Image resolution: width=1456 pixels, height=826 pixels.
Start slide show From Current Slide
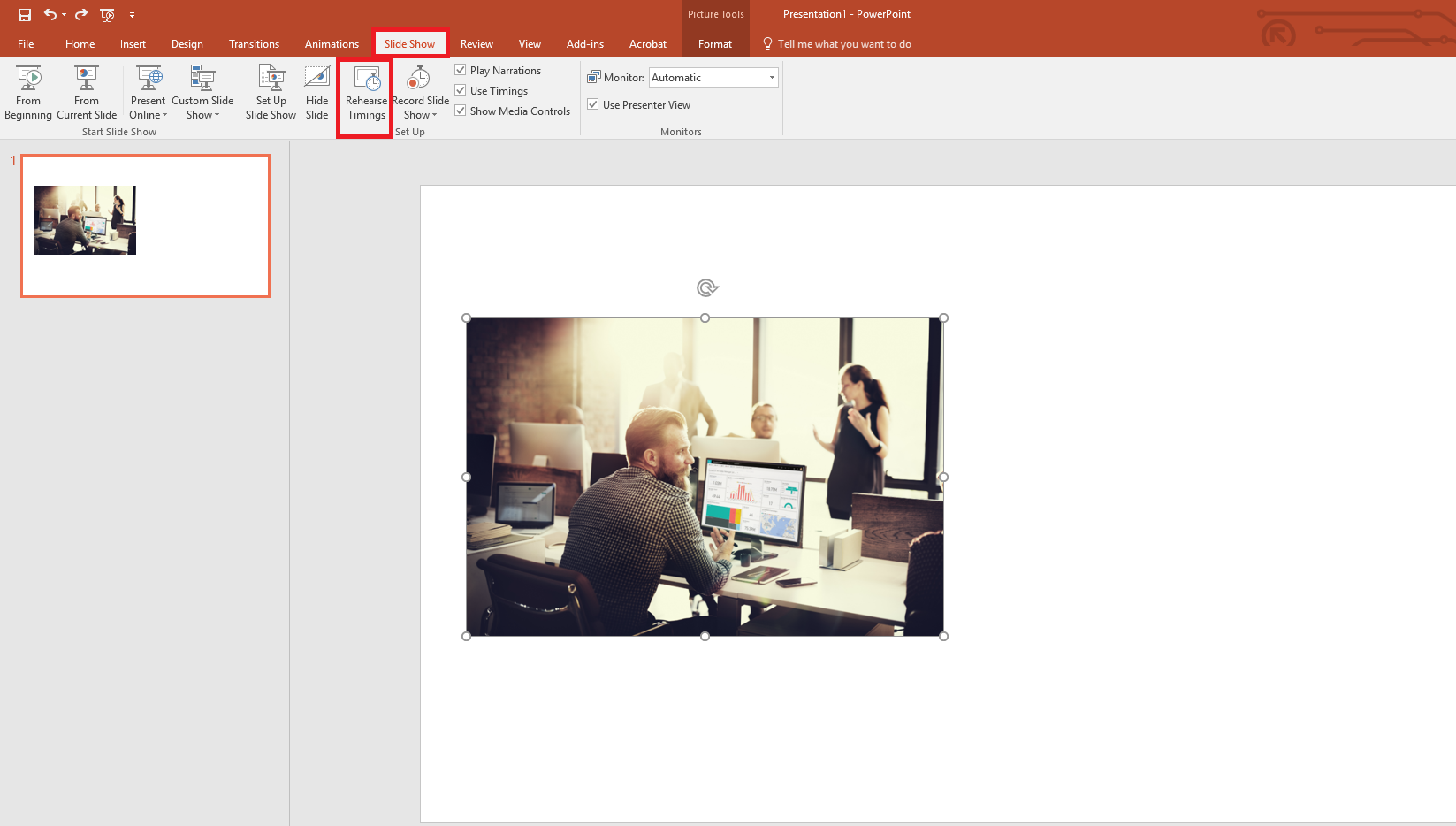[x=87, y=93]
